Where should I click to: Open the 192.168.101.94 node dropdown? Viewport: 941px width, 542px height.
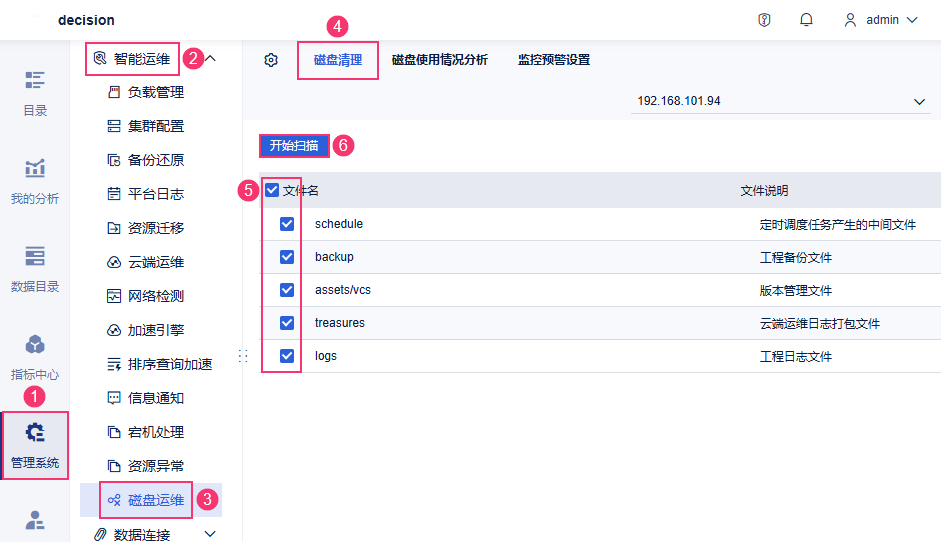(780, 101)
